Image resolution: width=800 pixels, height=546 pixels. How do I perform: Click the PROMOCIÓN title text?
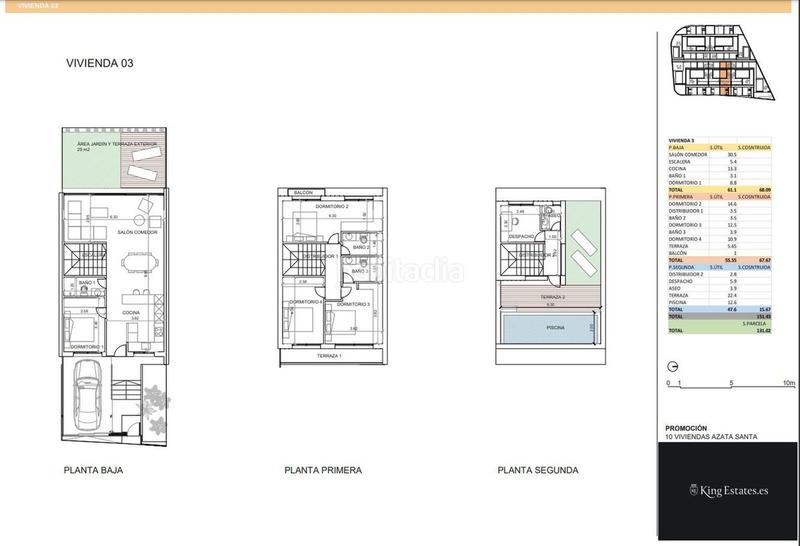pos(690,427)
